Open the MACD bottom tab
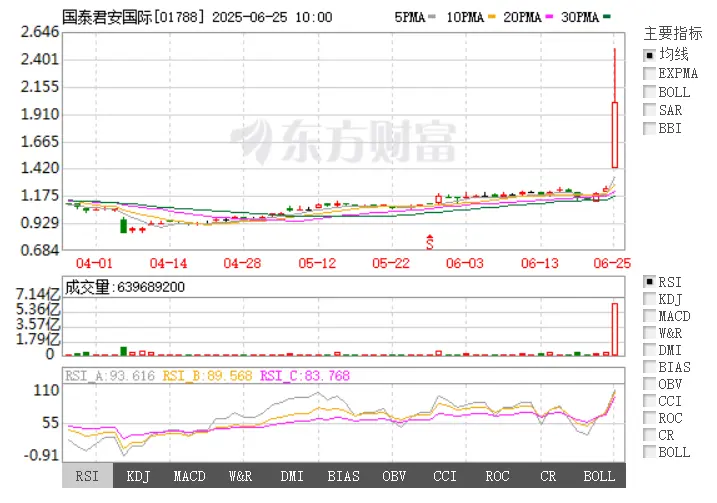Image resolution: width=717 pixels, height=503 pixels. click(x=190, y=476)
